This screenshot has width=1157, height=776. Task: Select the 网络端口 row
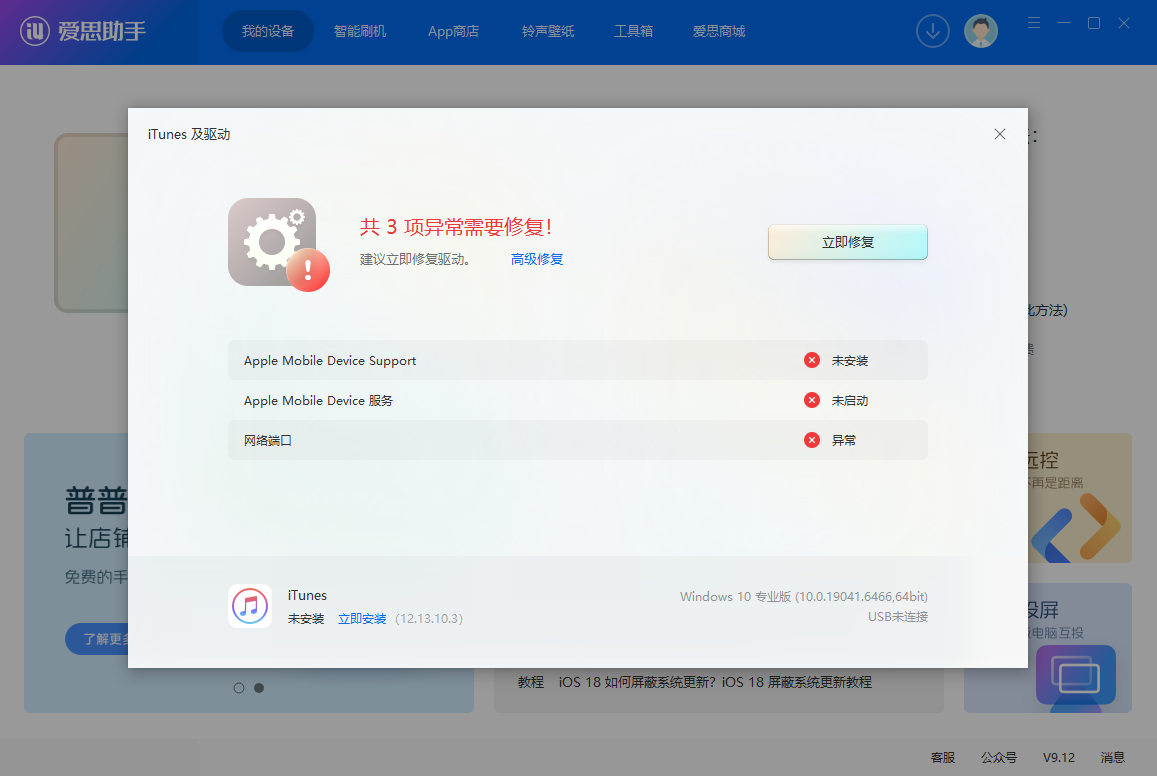point(578,440)
